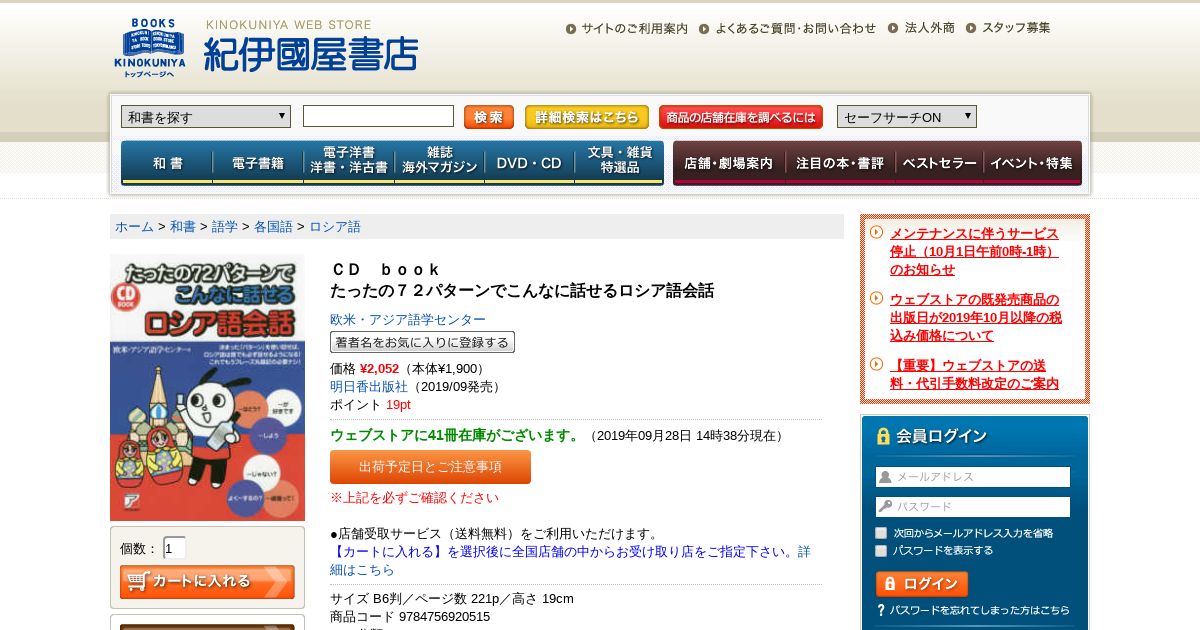Image resolution: width=1200 pixels, height=630 pixels.
Task: Click the パスワード login field
Action: tap(973, 507)
